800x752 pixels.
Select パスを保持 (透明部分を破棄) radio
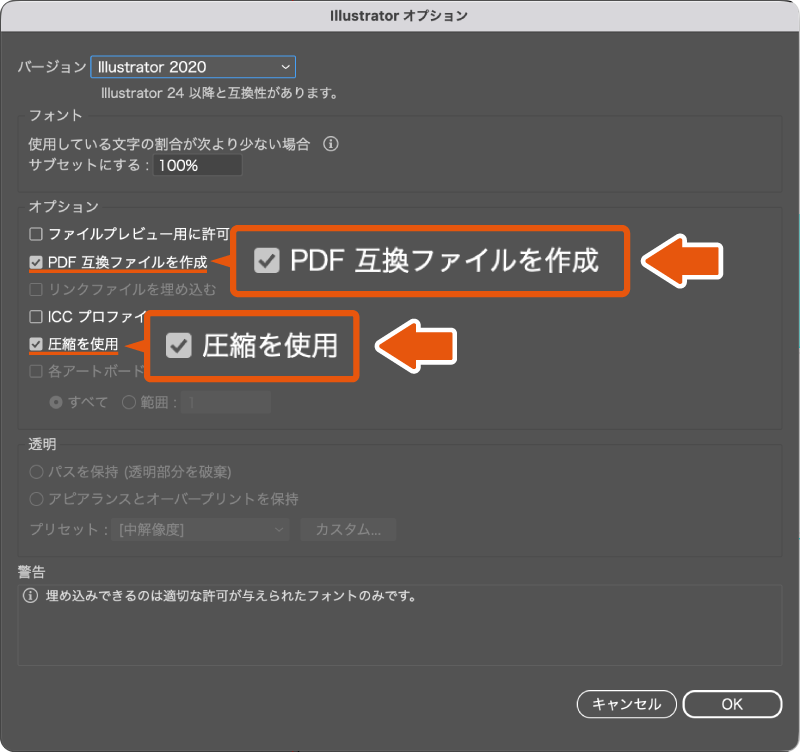(36, 472)
